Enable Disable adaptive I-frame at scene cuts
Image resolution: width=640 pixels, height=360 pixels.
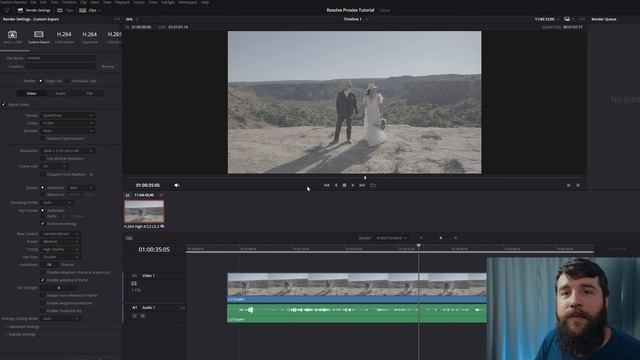42,272
